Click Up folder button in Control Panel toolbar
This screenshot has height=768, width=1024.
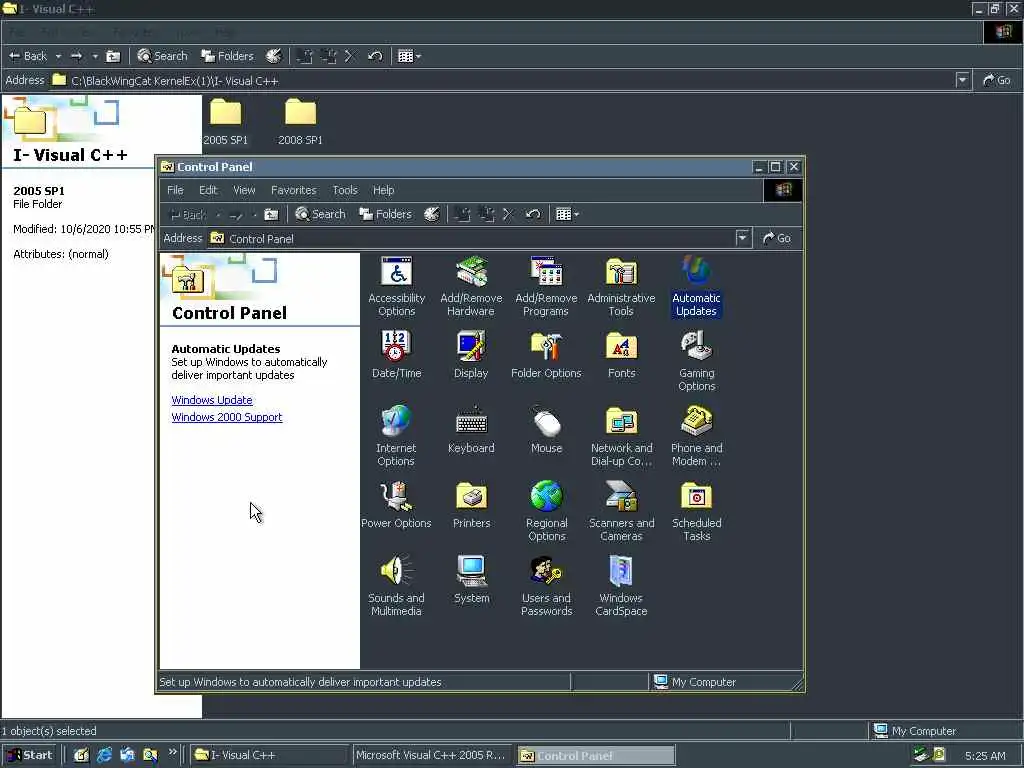(271, 214)
